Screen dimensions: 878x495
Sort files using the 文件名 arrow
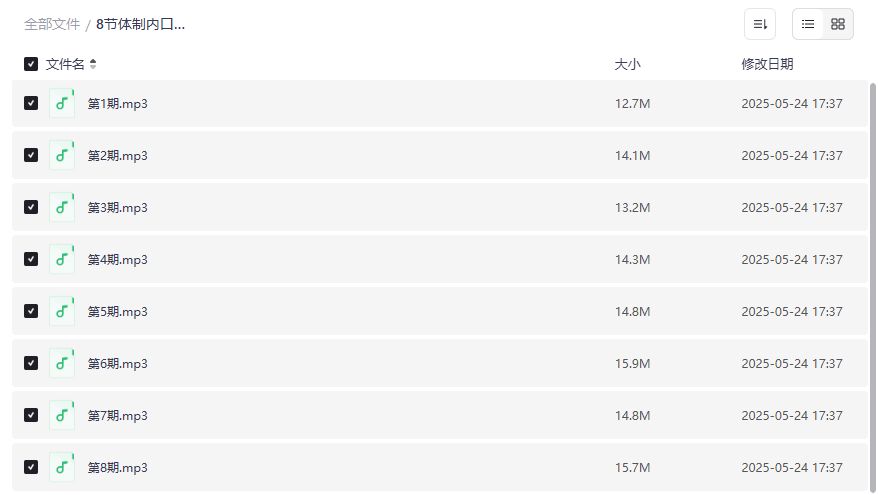click(93, 64)
